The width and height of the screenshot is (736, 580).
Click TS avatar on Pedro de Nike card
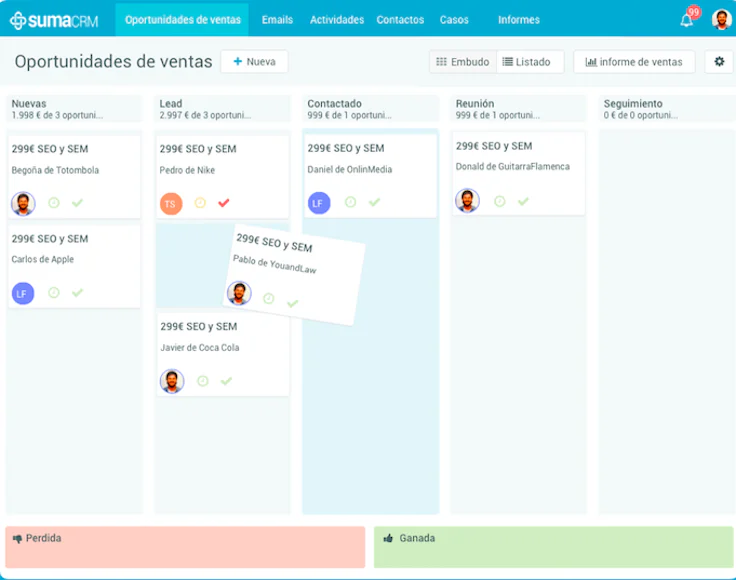click(x=171, y=204)
